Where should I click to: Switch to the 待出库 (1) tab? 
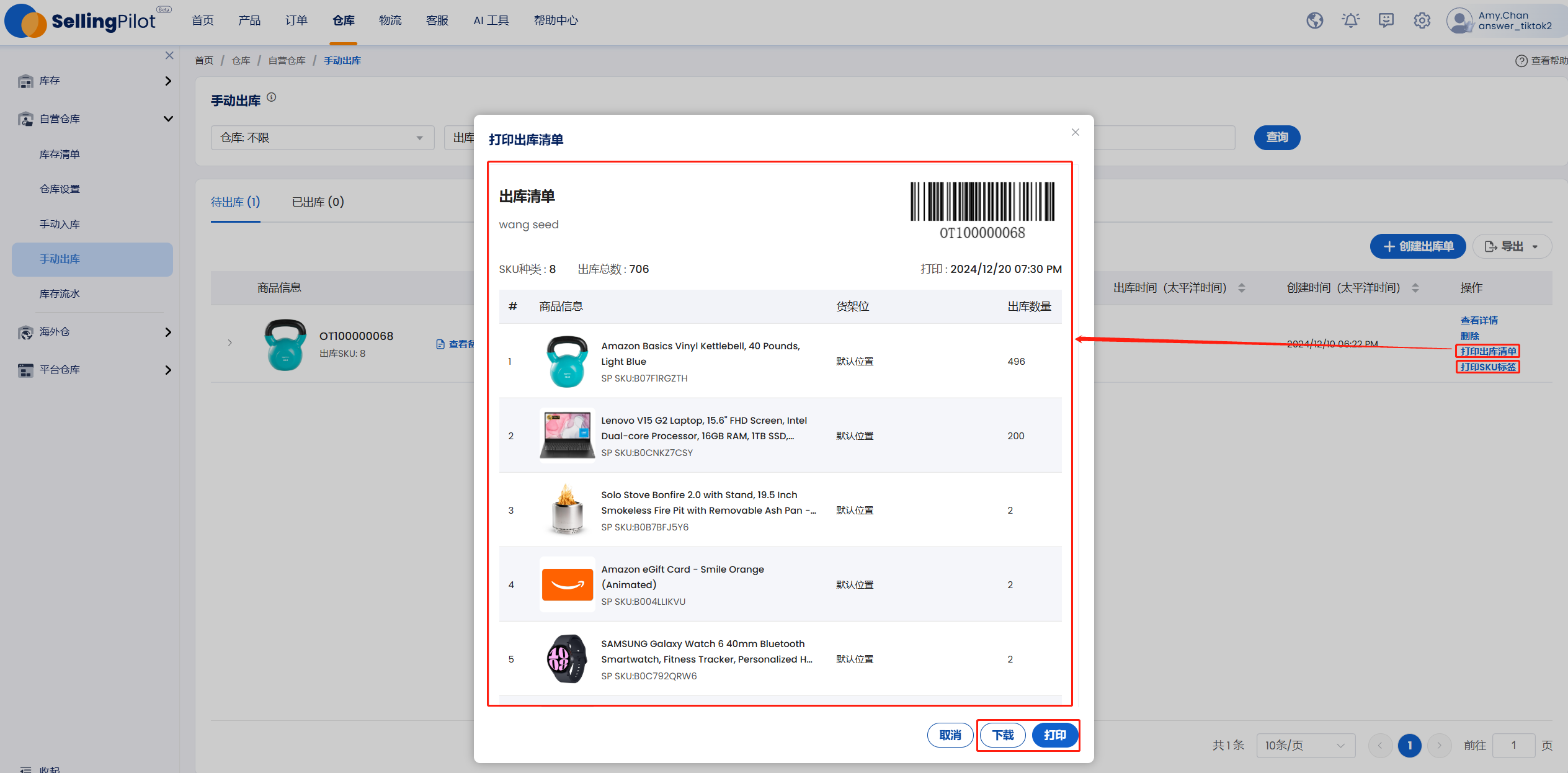click(236, 202)
